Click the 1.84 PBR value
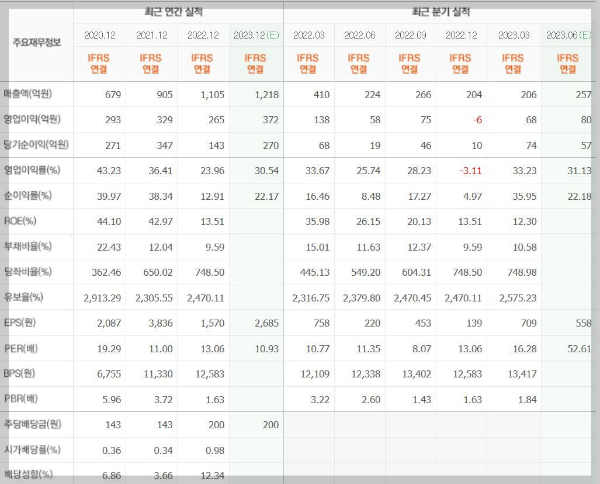Screen dimensions: 600x484 527,399
